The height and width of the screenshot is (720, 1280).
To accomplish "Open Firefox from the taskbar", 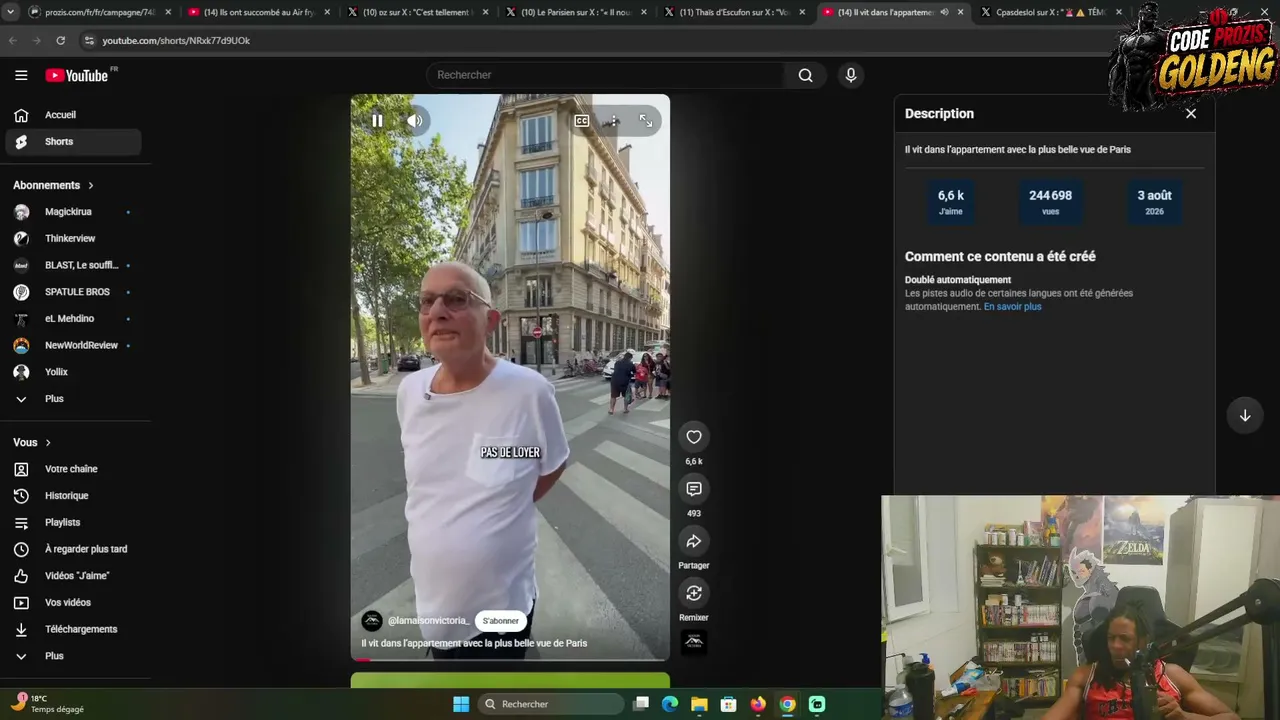I will click(758, 704).
